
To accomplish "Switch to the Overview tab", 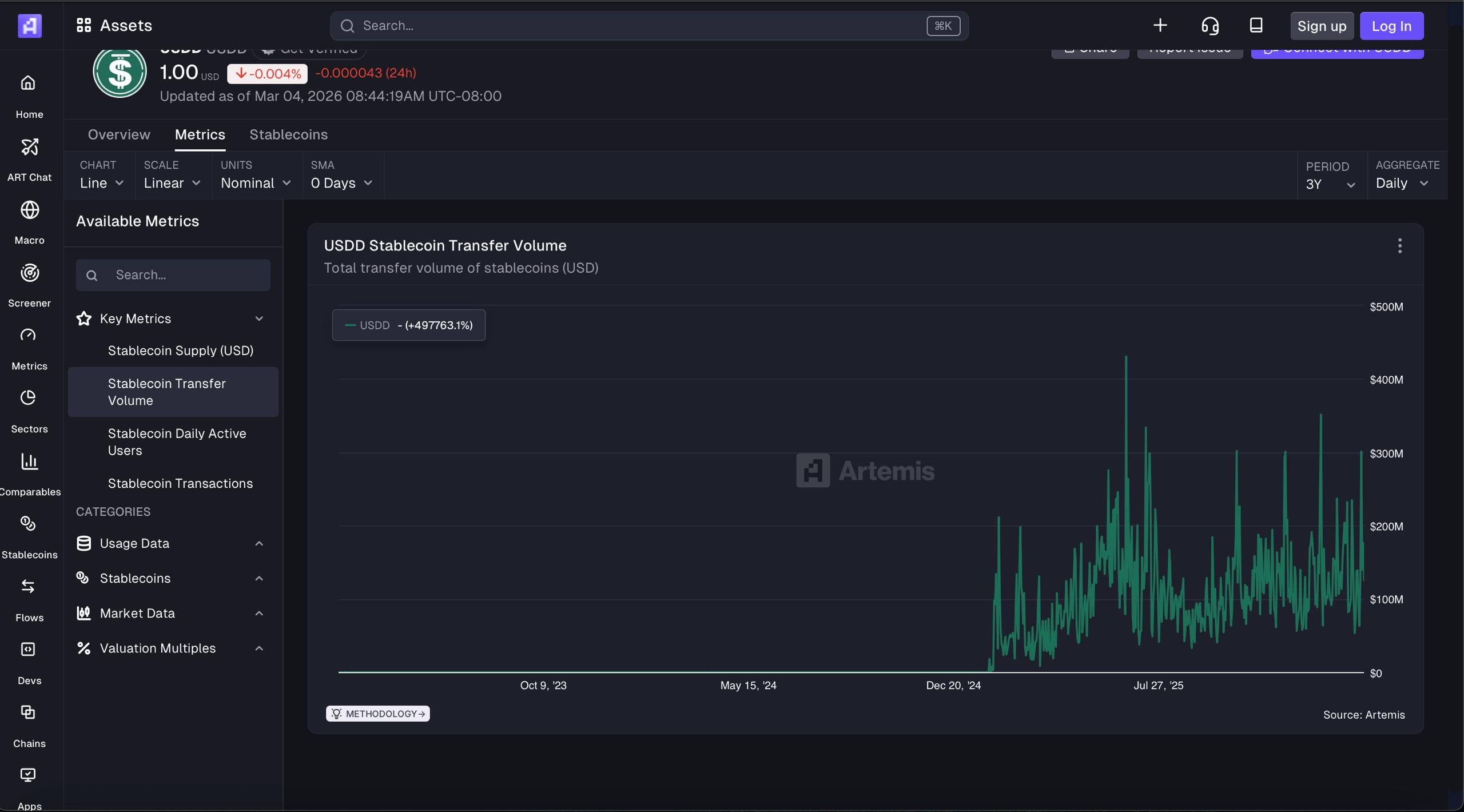I will [x=119, y=135].
